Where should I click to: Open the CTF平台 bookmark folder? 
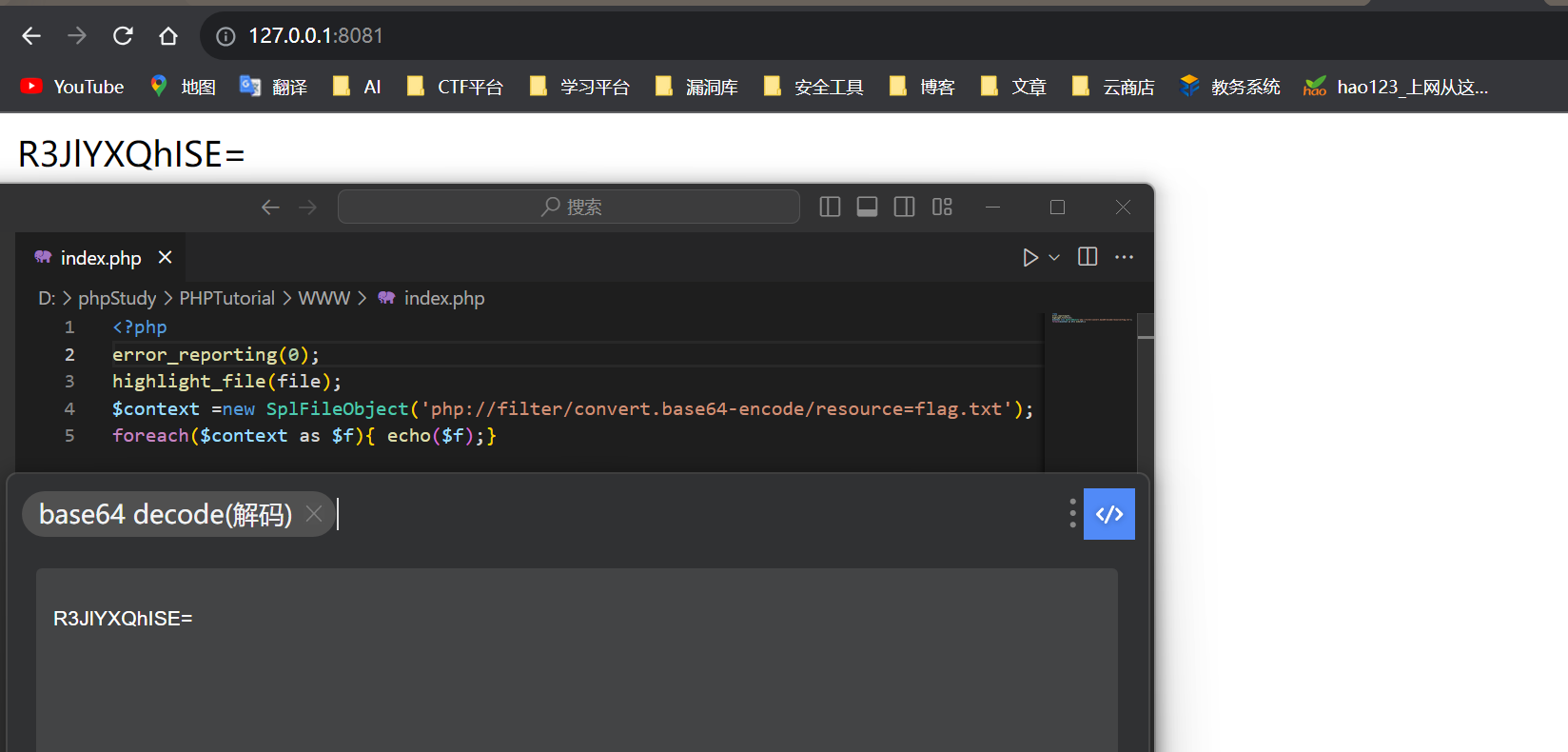(x=454, y=87)
